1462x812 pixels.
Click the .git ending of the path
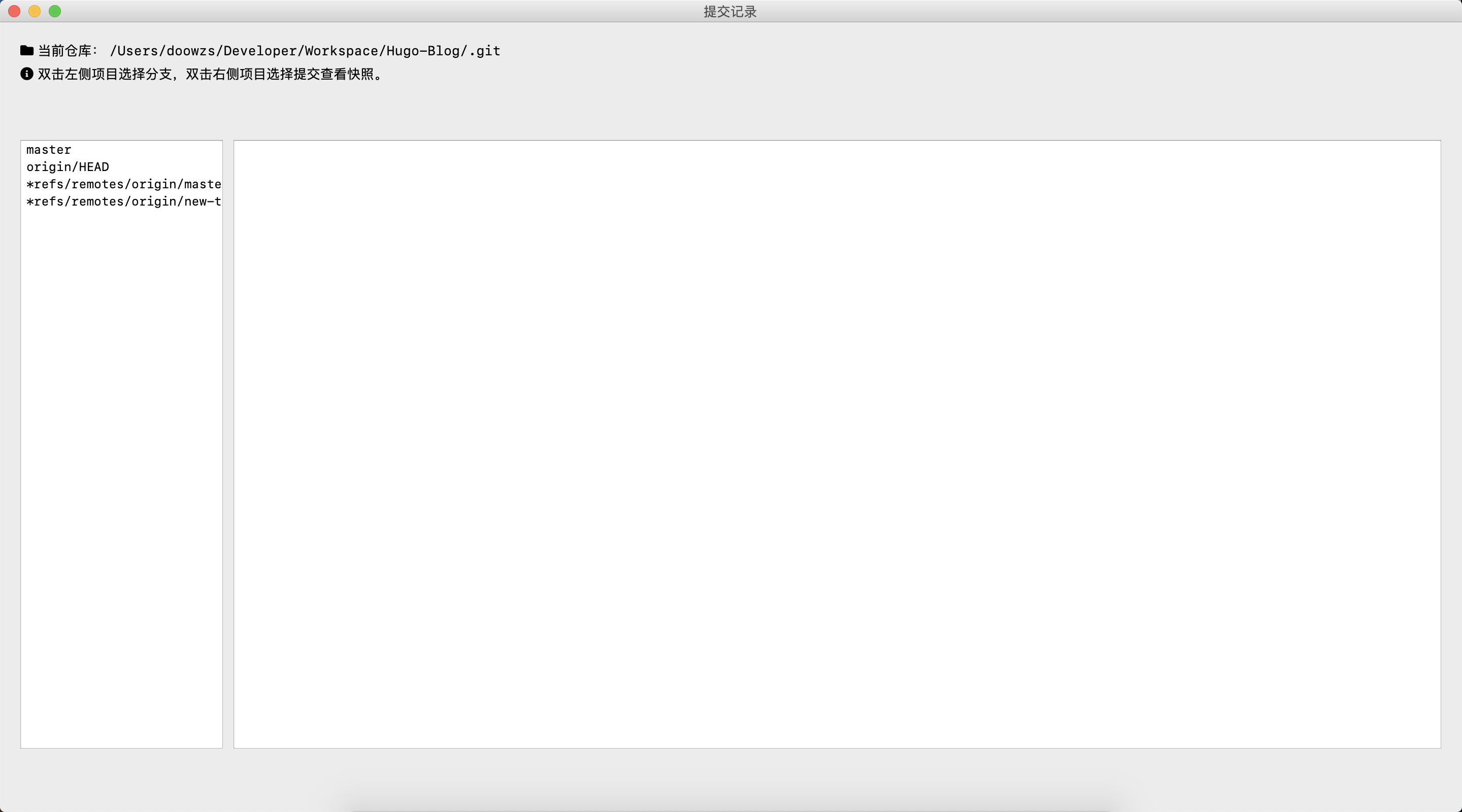(x=485, y=51)
